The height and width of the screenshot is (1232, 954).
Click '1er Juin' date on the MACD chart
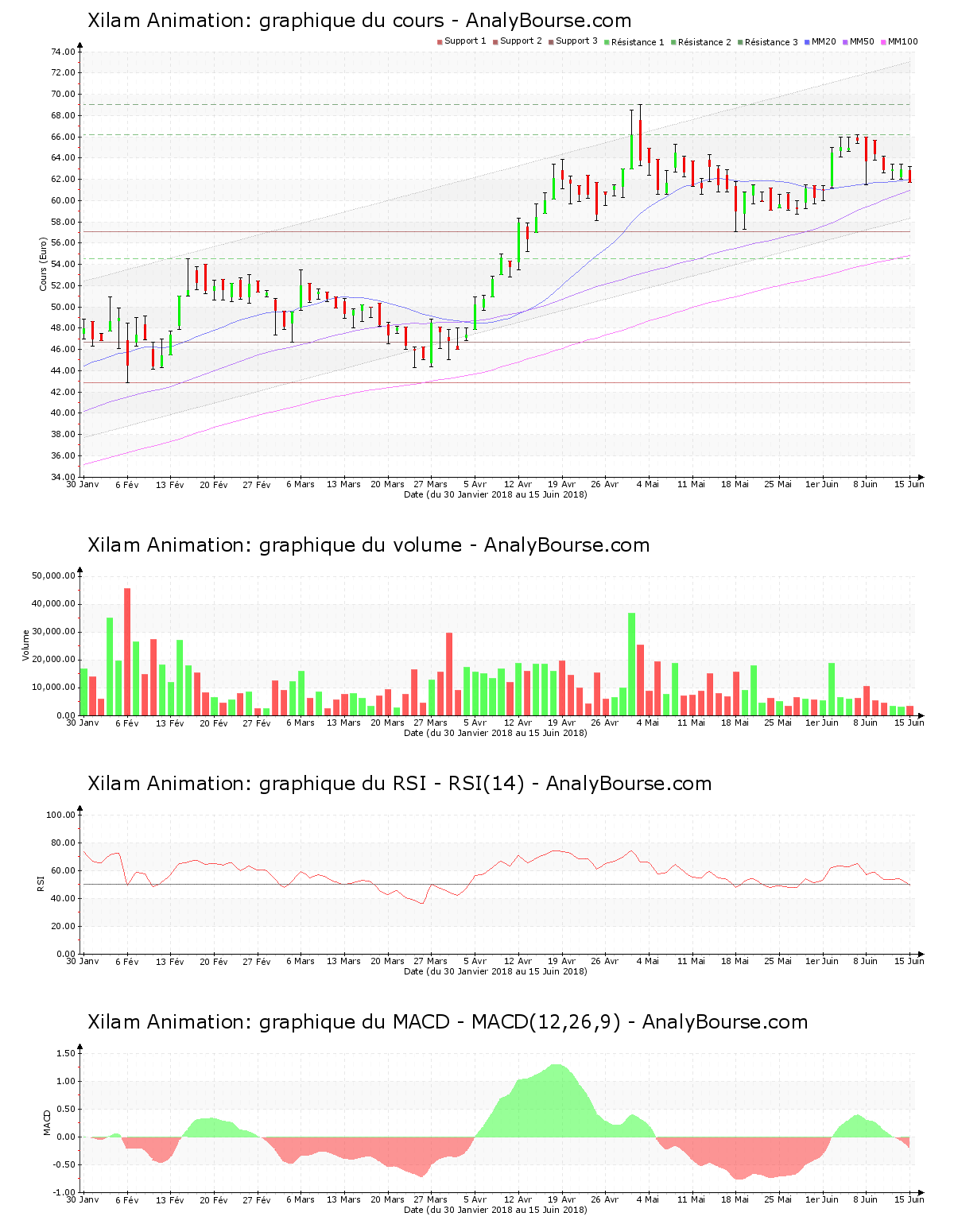click(x=822, y=1199)
